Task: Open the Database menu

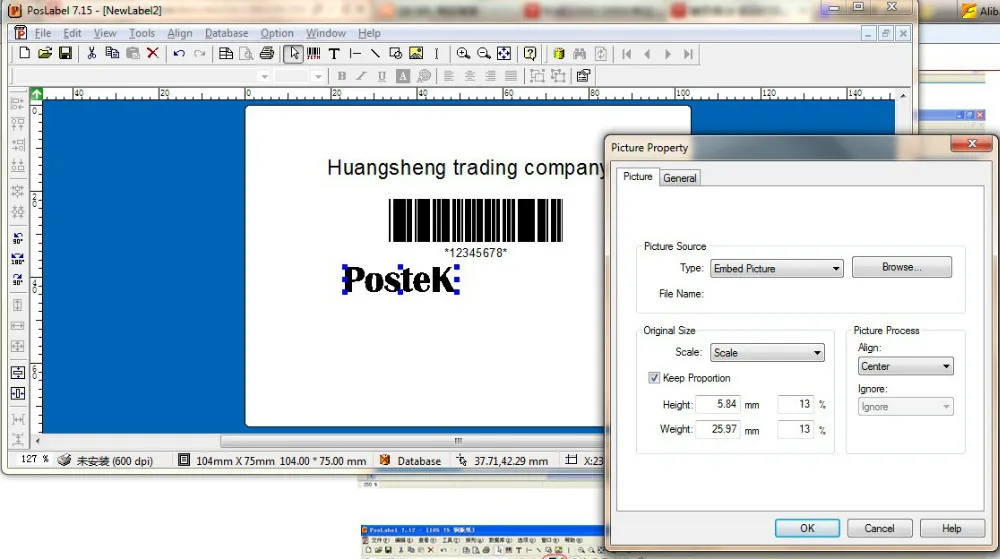Action: [x=226, y=33]
